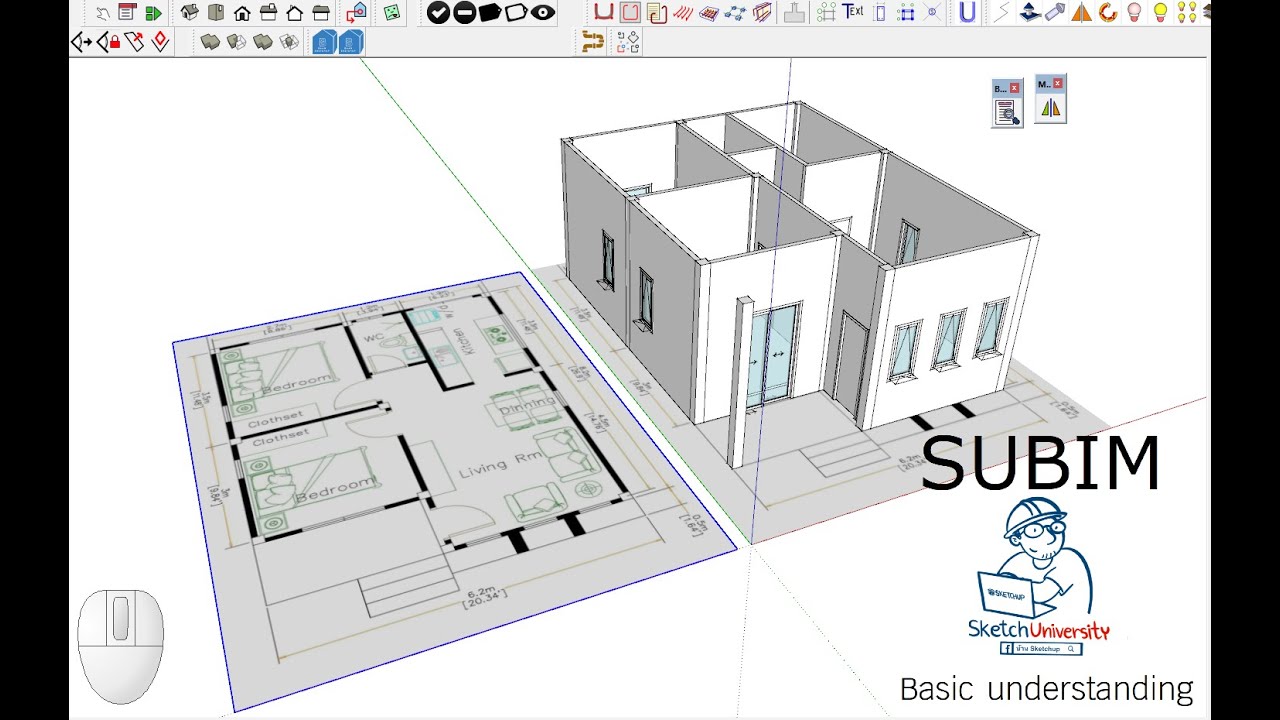This screenshot has width=1280, height=720.
Task: Click the green play arrow icon
Action: pyautogui.click(x=153, y=13)
